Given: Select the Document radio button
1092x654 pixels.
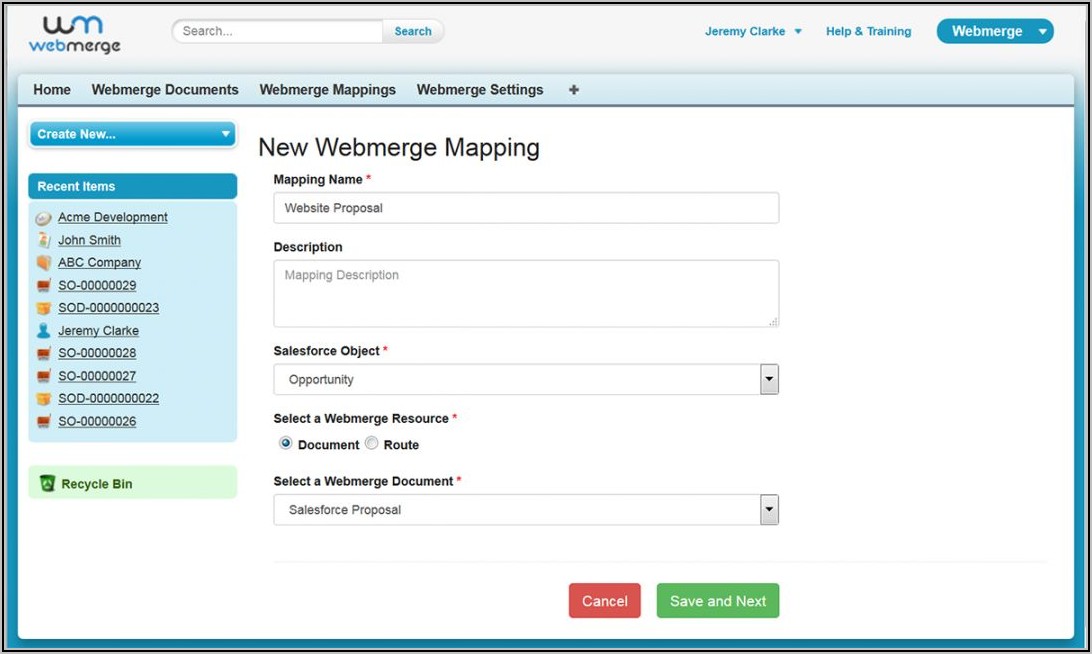Looking at the screenshot, I should [286, 443].
